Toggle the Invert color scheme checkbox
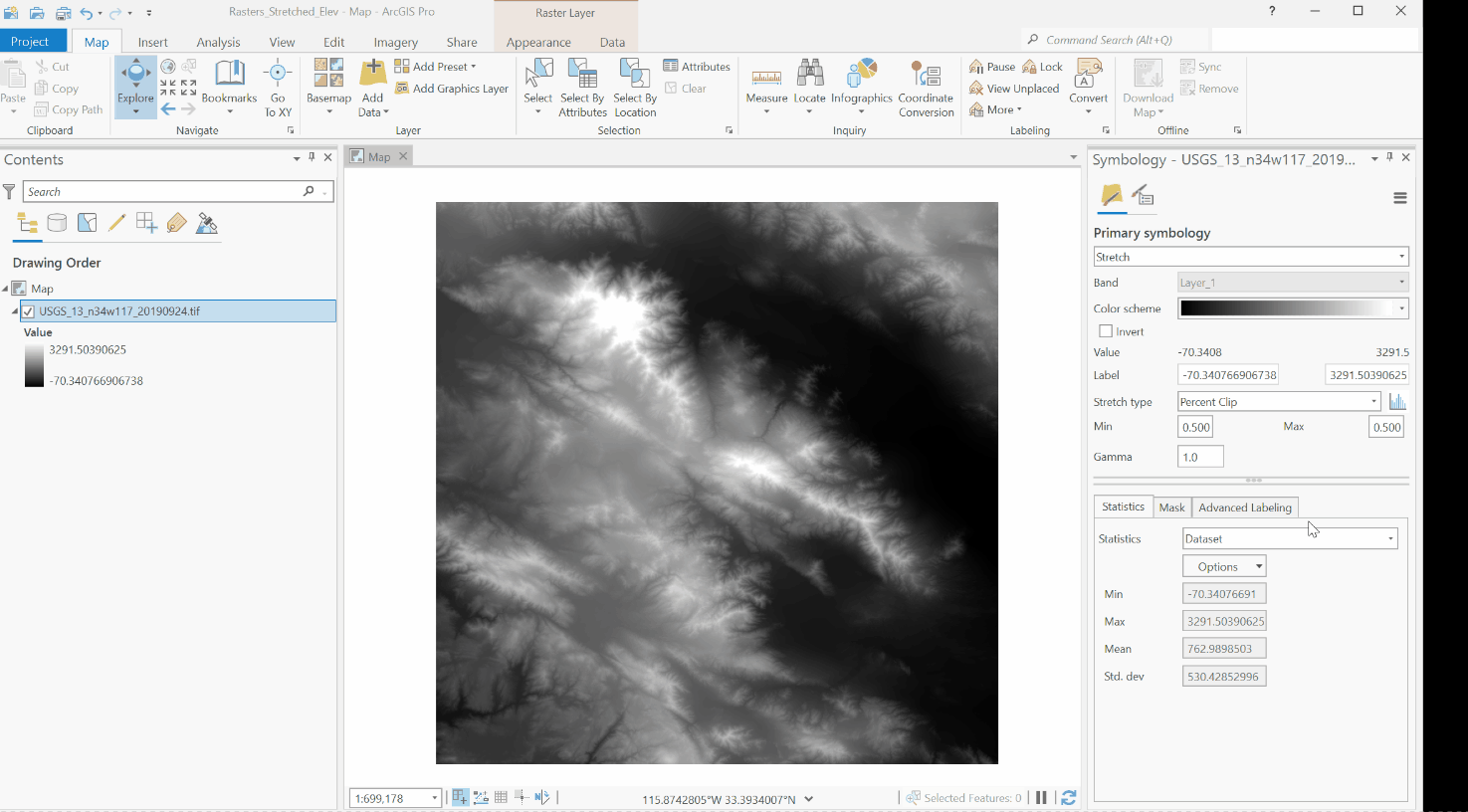Screen dimensions: 1468x812 coord(1105,331)
